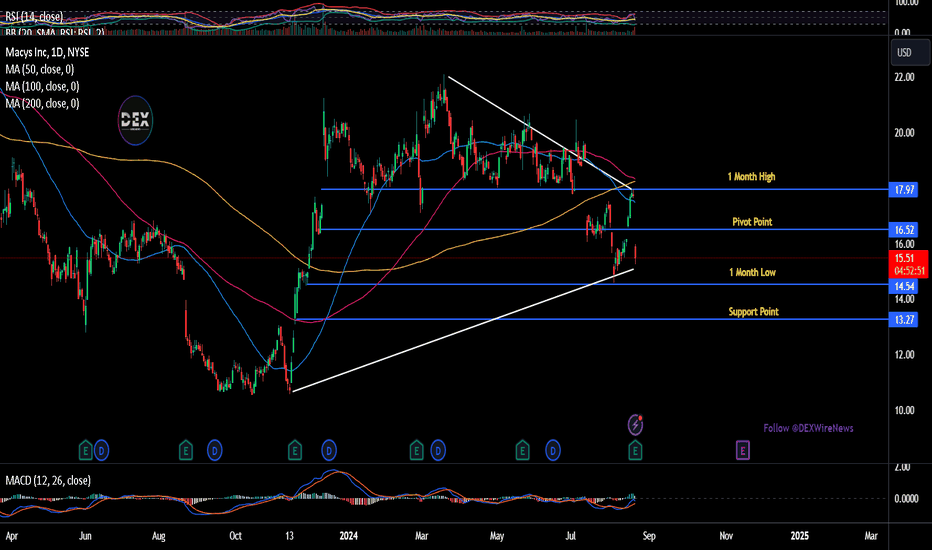Open the earnings E icon above the '13' date
This screenshot has height=550, width=932.
pyautogui.click(x=295, y=451)
